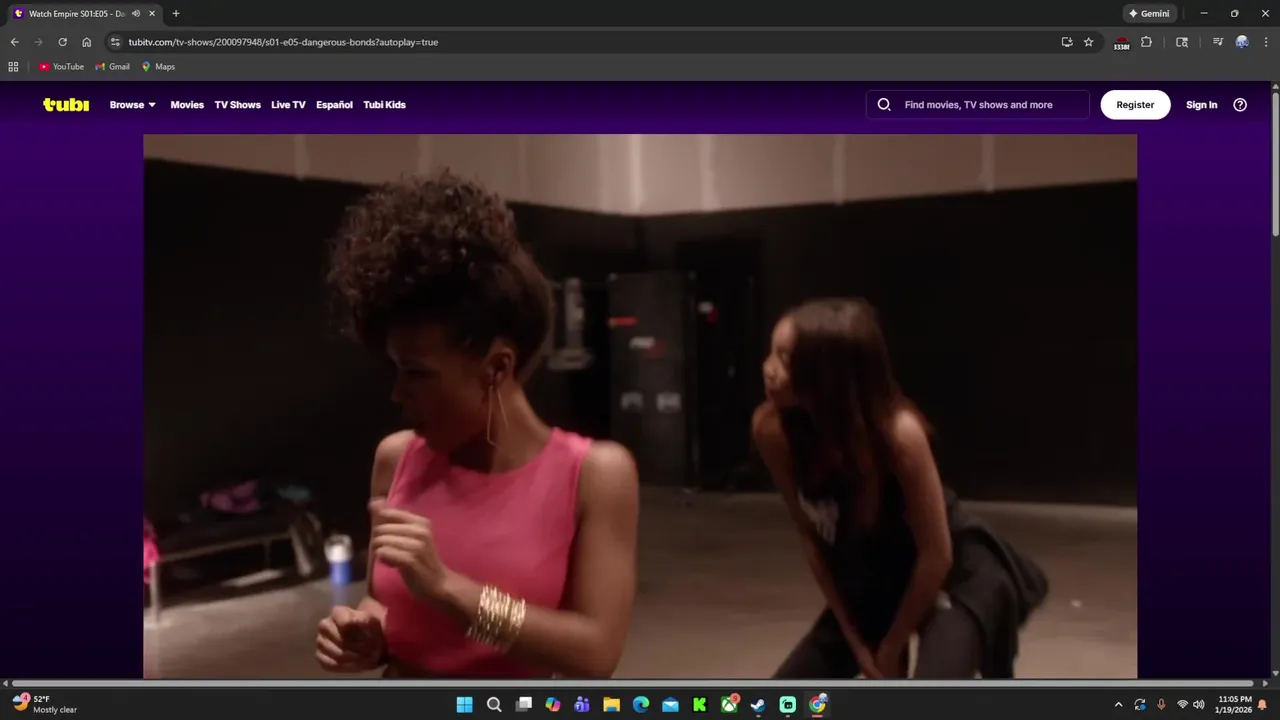
Task: Open the browser home page
Action: (87, 42)
